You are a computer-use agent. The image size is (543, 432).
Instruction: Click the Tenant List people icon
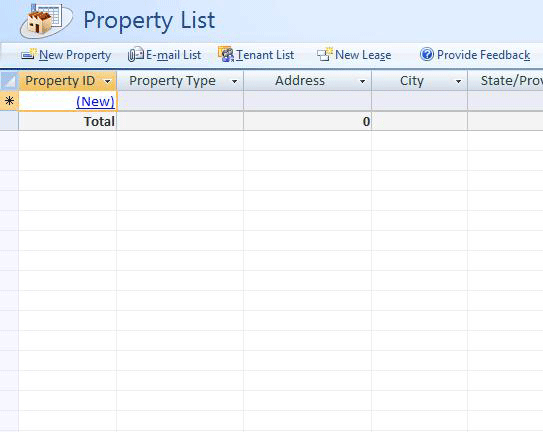226,54
